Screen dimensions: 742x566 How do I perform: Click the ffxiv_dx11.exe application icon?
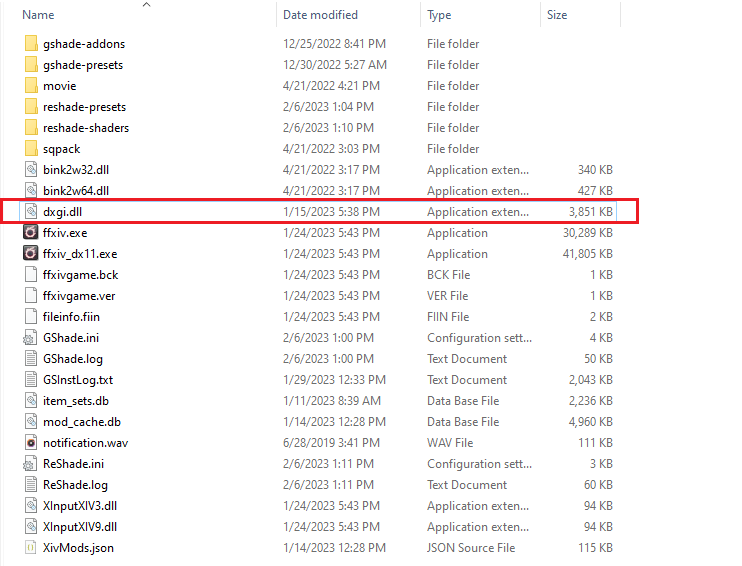pos(31,254)
